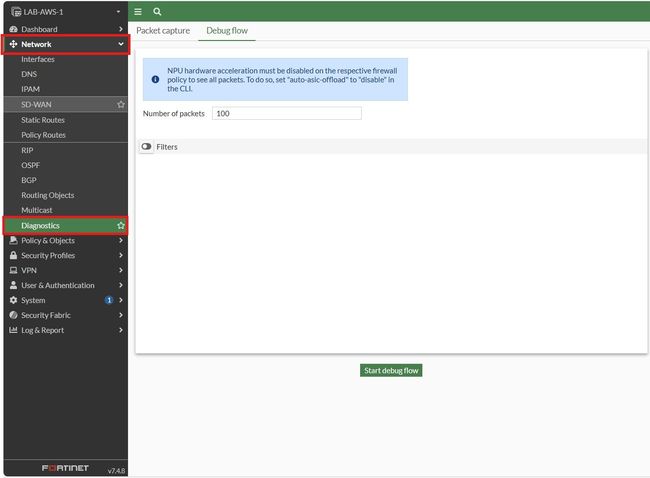
Task: Favorite SD-WAN with star icon
Action: [x=121, y=104]
